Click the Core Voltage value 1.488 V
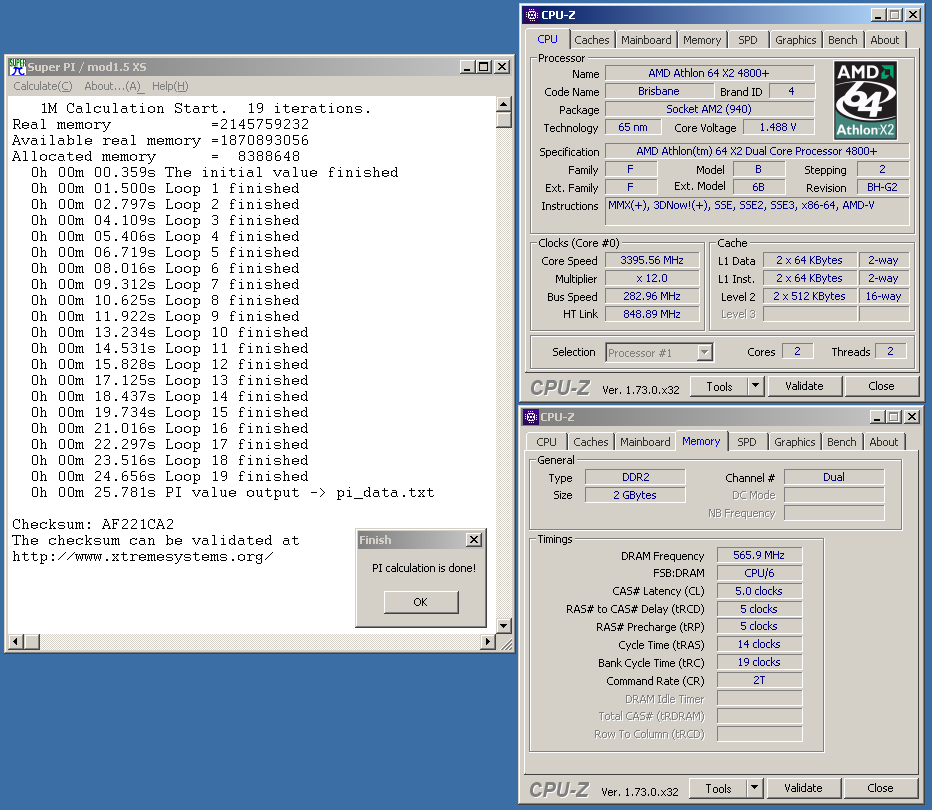The height and width of the screenshot is (810, 932). 777,127
